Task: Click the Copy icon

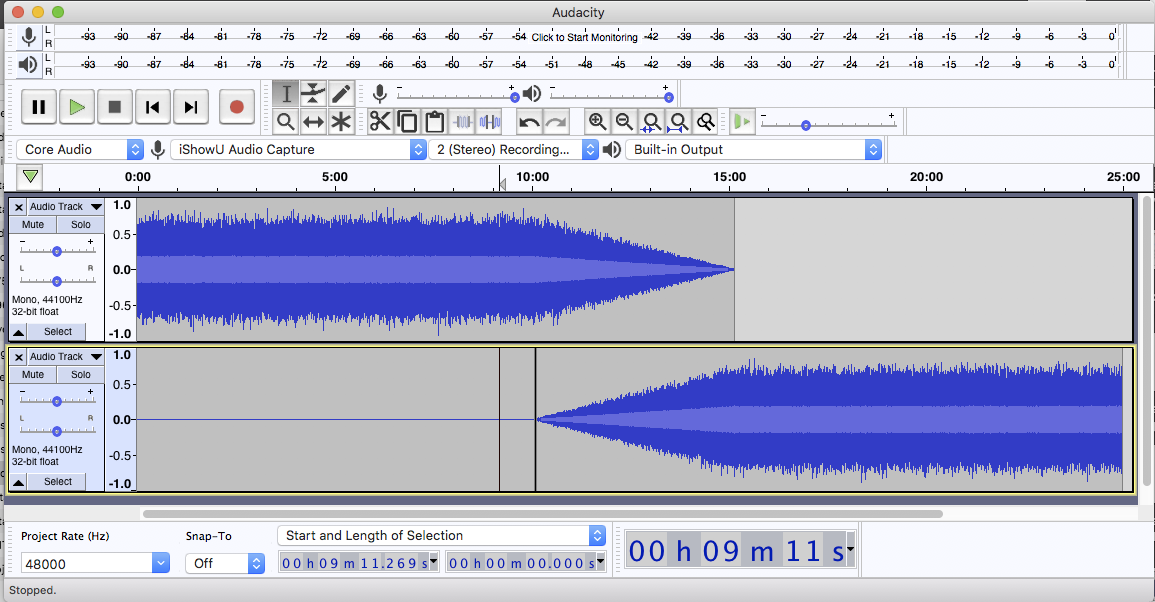Action: (x=407, y=122)
